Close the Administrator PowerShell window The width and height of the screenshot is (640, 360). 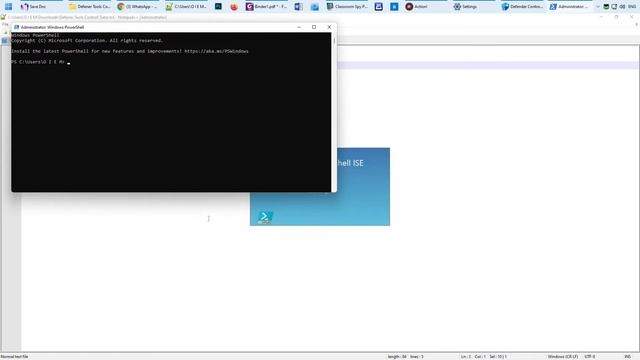(x=329, y=27)
